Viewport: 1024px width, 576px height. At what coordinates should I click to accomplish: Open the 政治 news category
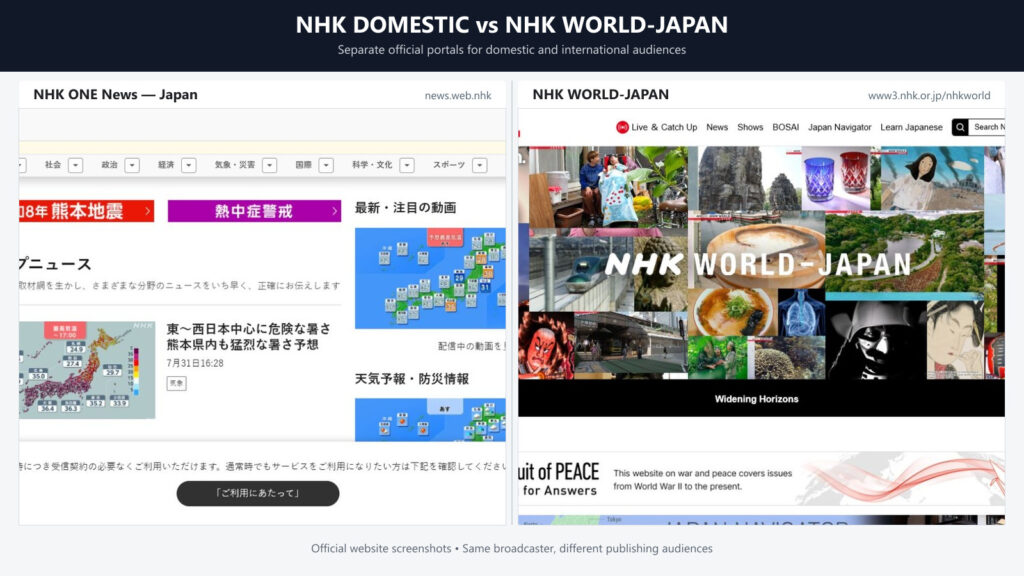[x=109, y=165]
